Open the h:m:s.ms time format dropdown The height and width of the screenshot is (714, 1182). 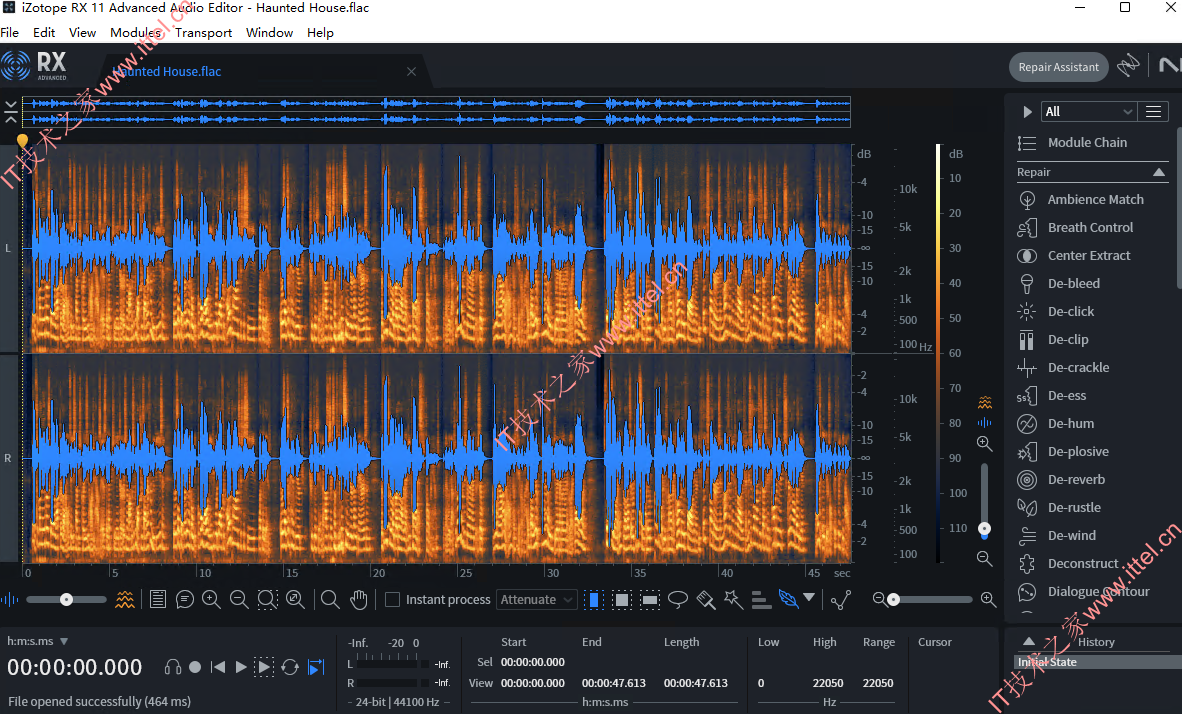coord(38,642)
